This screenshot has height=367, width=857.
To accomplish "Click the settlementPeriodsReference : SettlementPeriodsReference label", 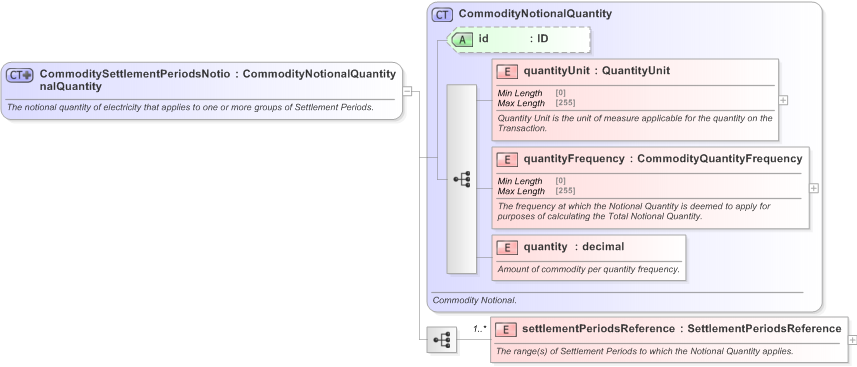I will coord(682,329).
